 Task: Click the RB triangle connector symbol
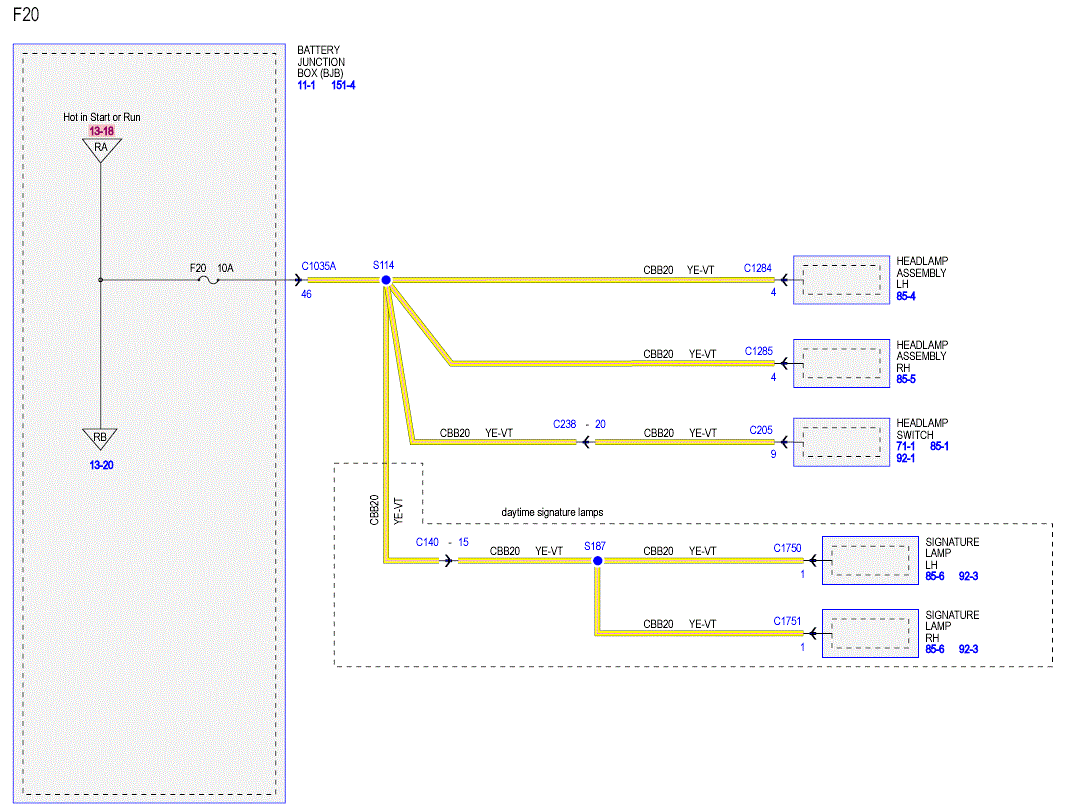tap(100, 439)
